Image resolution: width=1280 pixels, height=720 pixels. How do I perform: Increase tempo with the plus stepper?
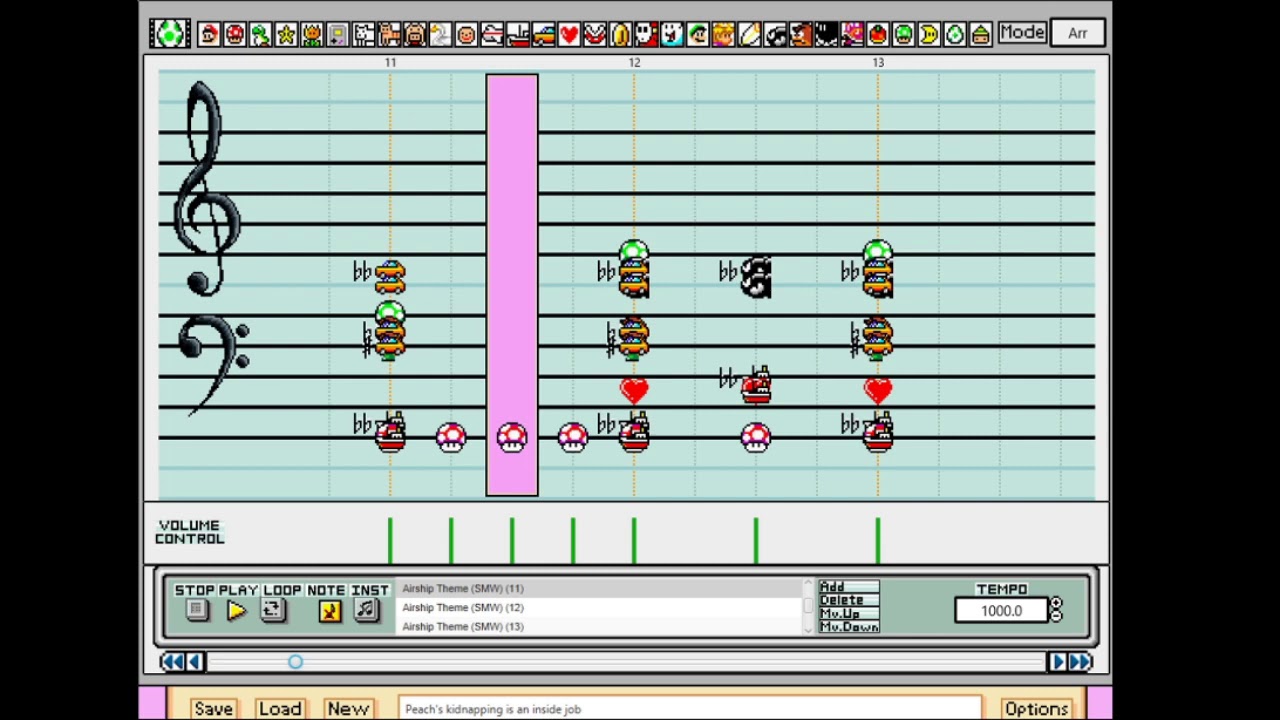[1056, 604]
